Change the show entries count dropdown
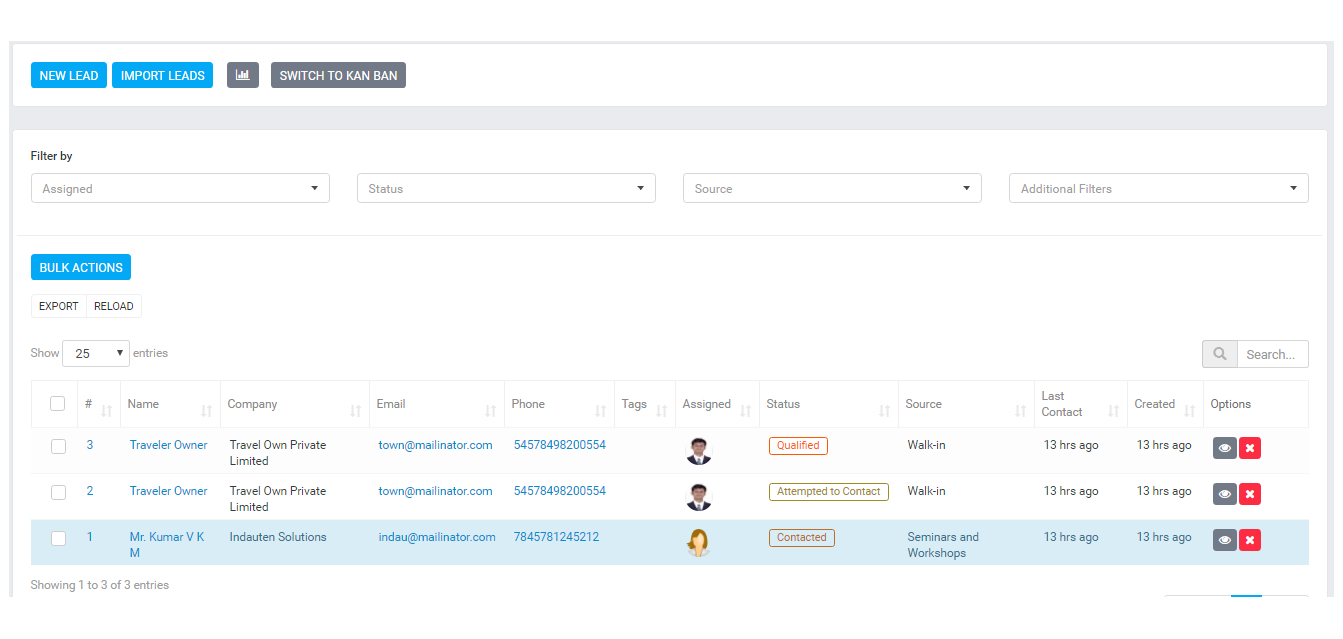This screenshot has height=639, width=1343. tap(96, 353)
